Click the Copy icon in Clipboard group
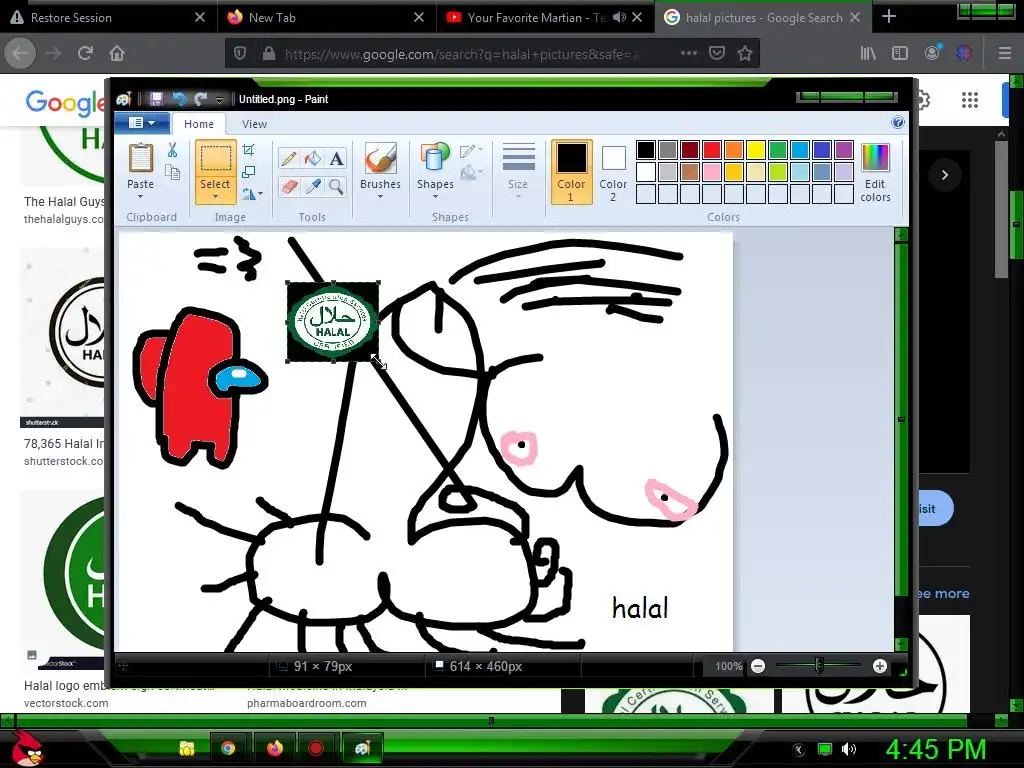 pos(172,172)
